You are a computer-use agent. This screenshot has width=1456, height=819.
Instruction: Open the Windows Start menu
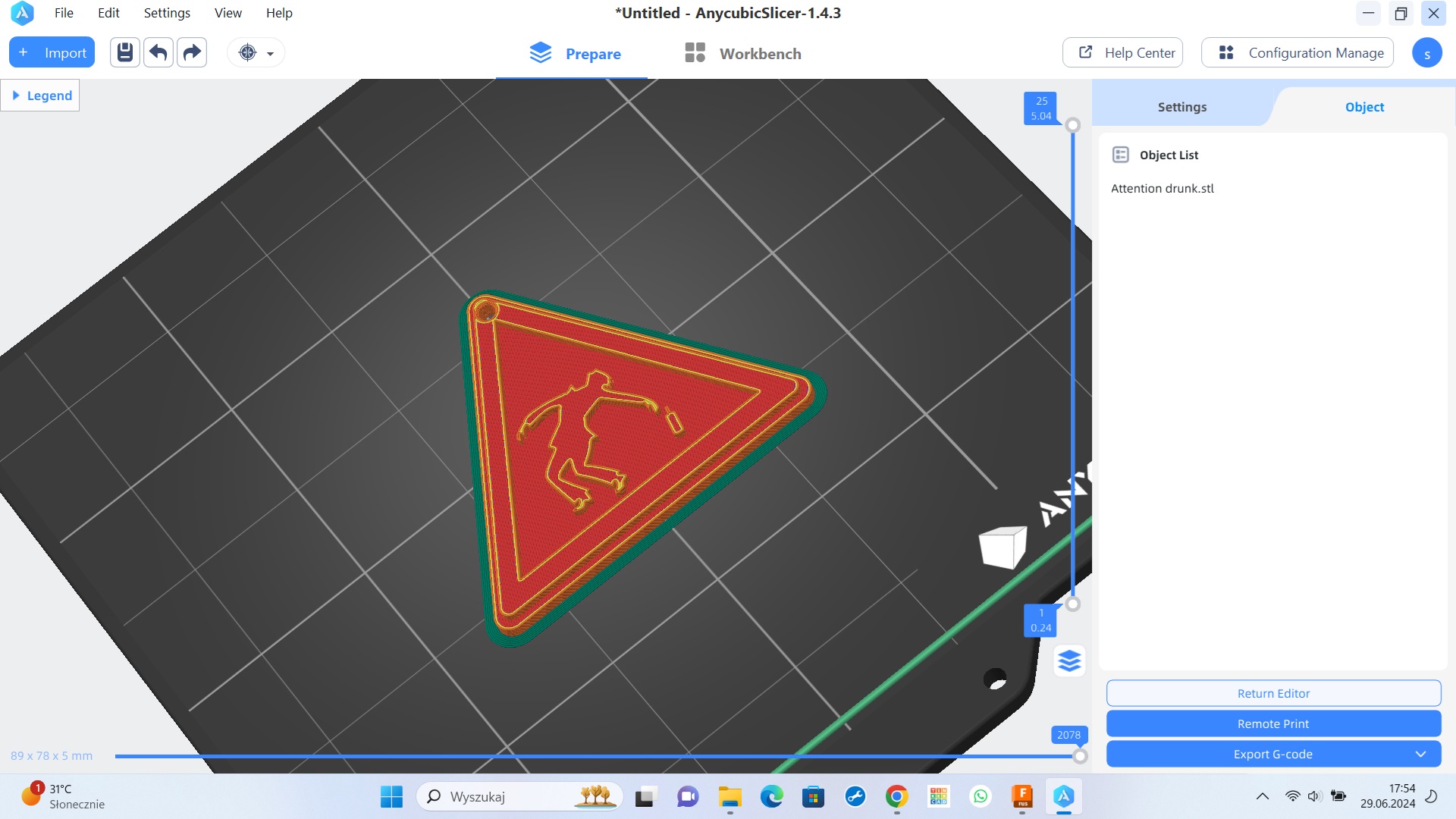pos(391,796)
